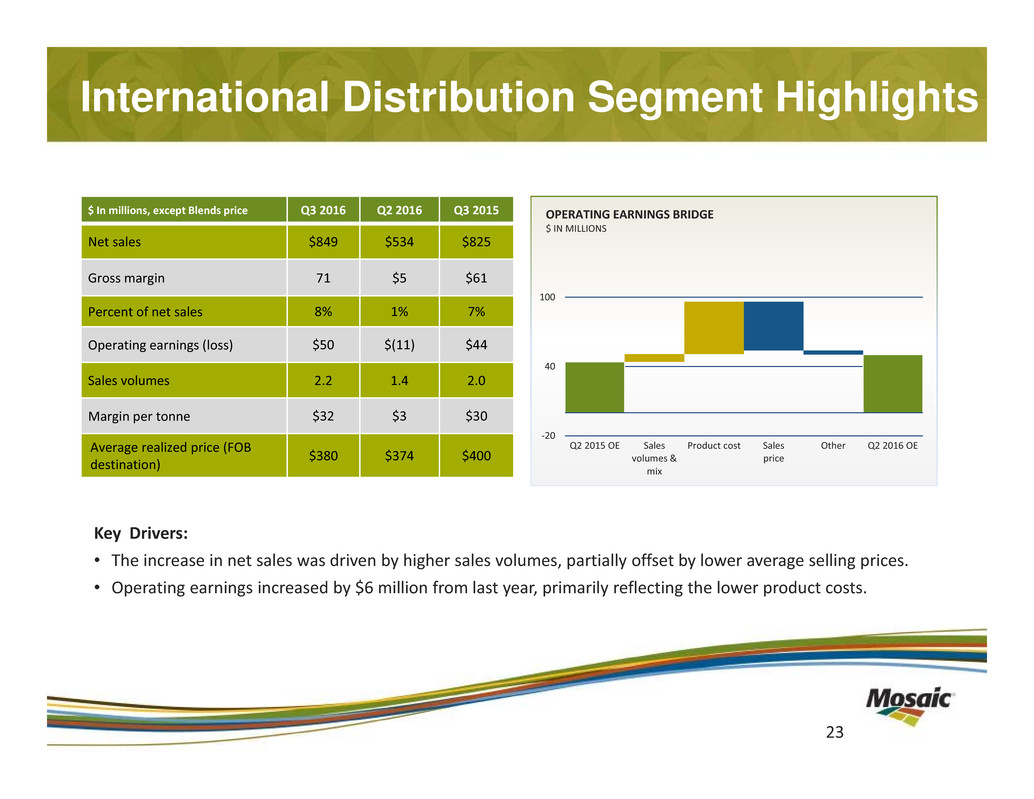This screenshot has height=799, width=1034.
Task: Click the Mosaic logo
Action: 909,699
